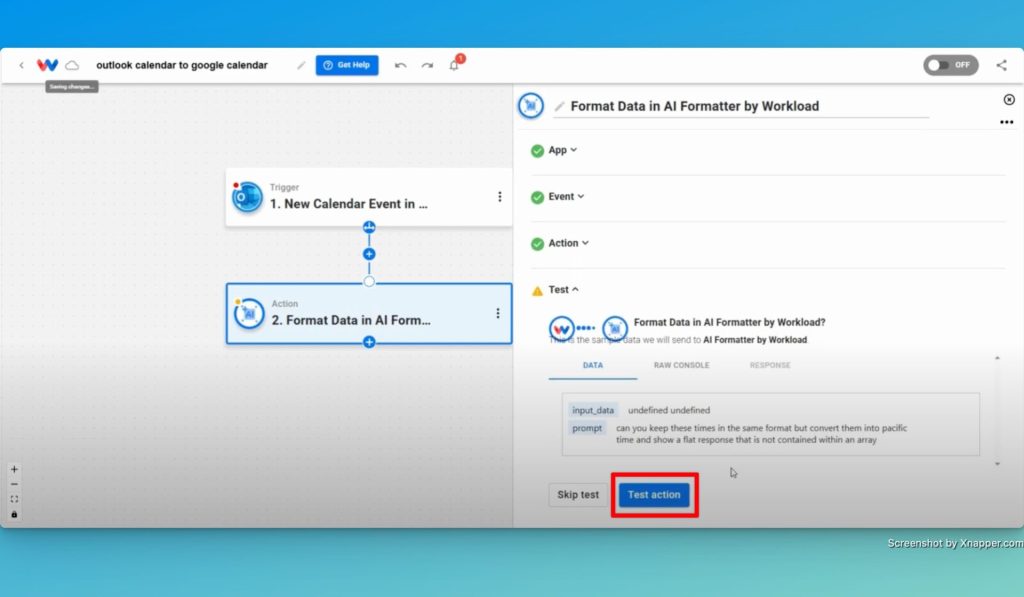
Task: Click the warning triangle next to Test
Action: tap(537, 291)
